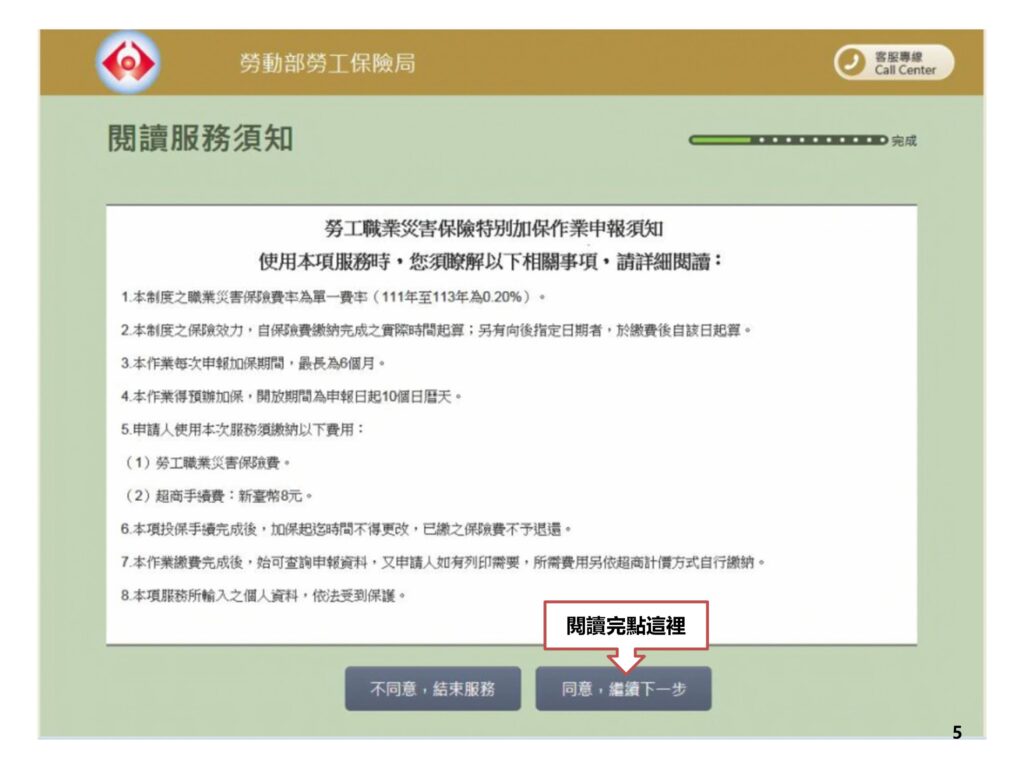Click the 超商手續費：新臺幣8元 line
Screen dimensions: 1024x768
(x=219, y=495)
